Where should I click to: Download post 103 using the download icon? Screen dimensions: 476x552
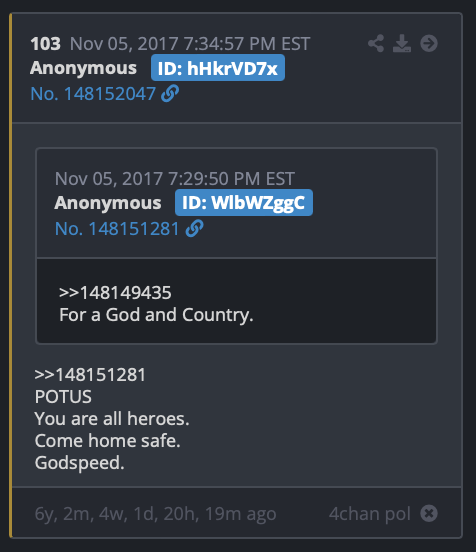(402, 43)
